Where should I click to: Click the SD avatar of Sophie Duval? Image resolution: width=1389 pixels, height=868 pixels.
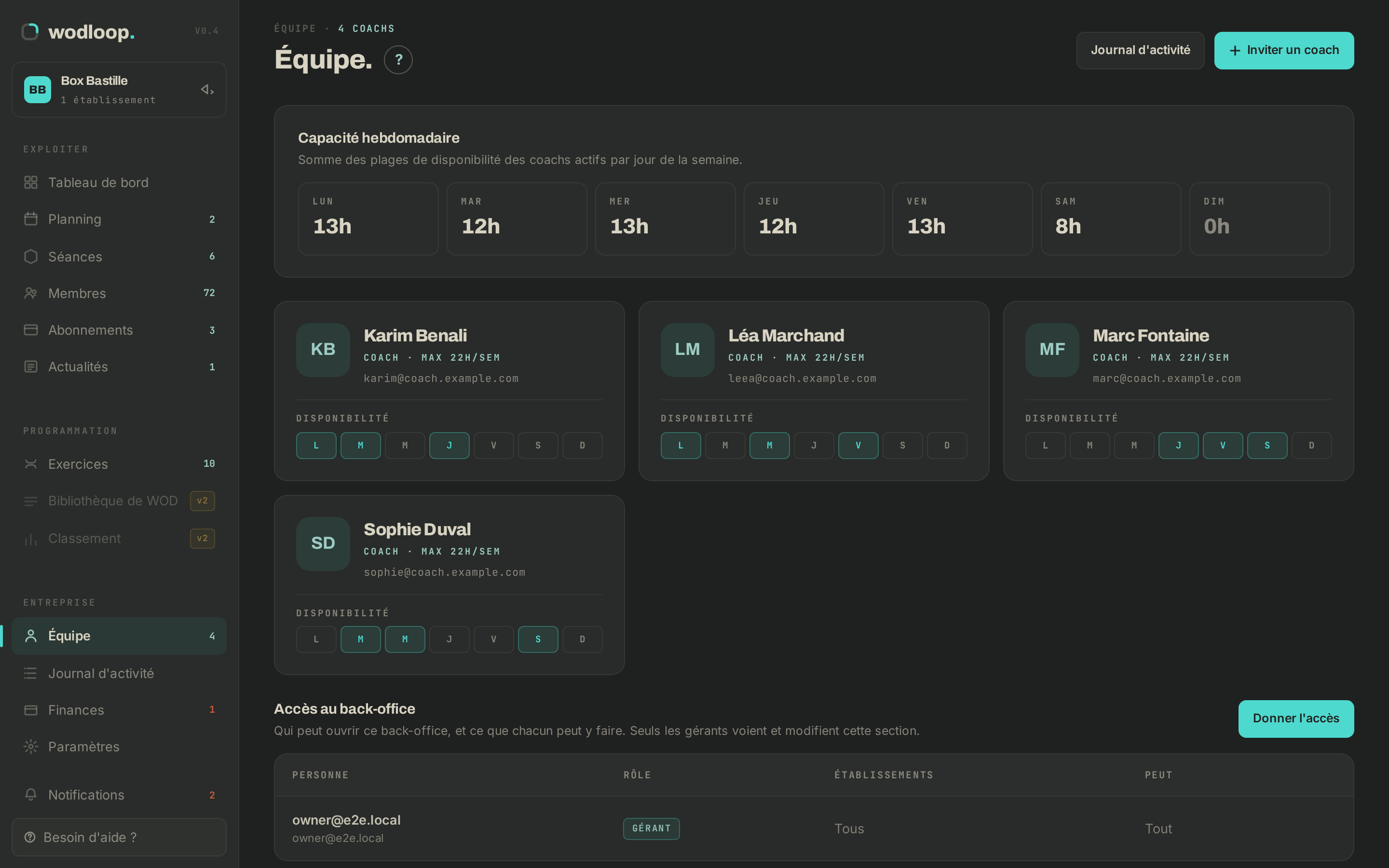(323, 543)
